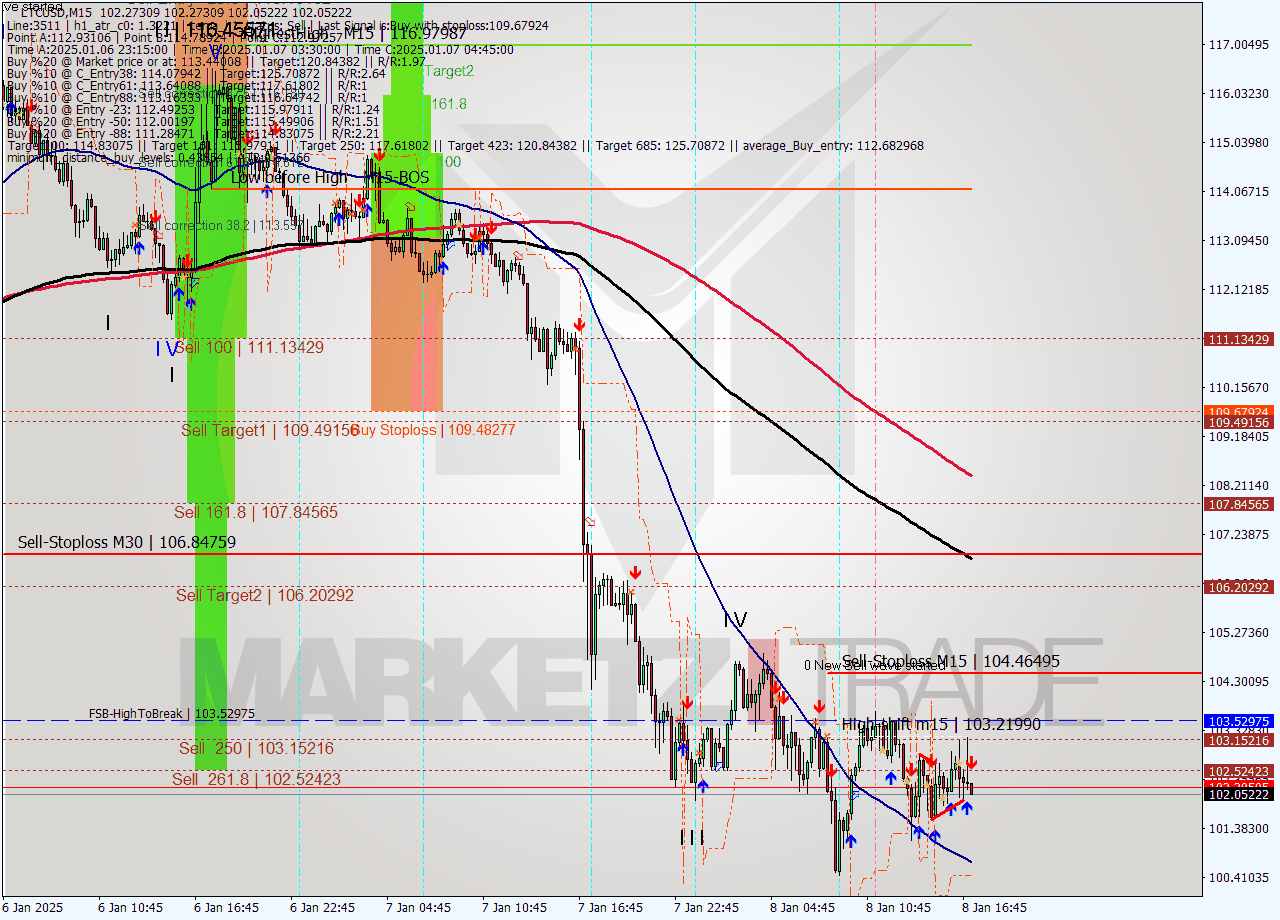Click price axis value 107.23875
This screenshot has width=1280, height=920.
click(1237, 535)
